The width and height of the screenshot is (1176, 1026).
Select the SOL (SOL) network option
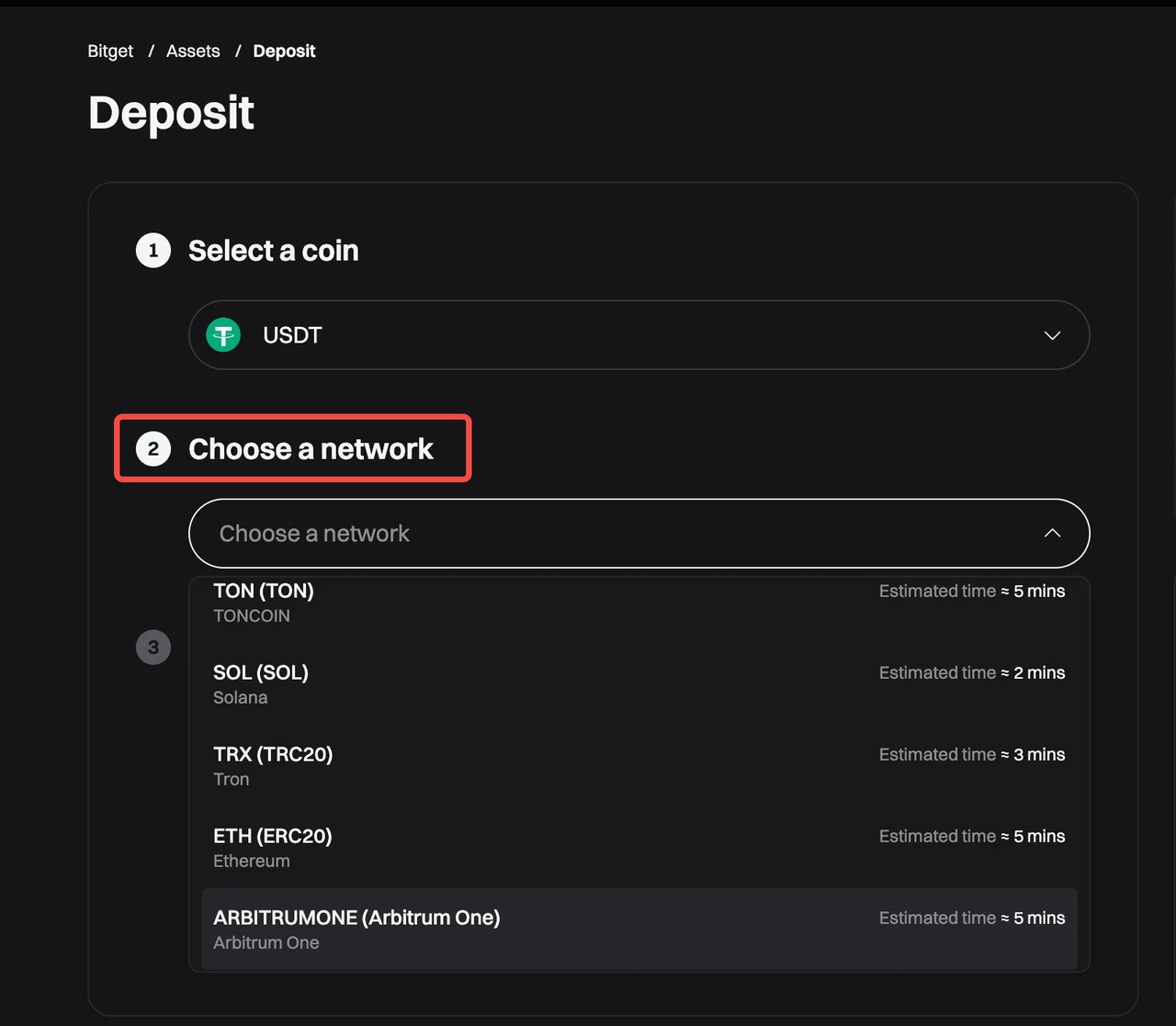tap(639, 684)
